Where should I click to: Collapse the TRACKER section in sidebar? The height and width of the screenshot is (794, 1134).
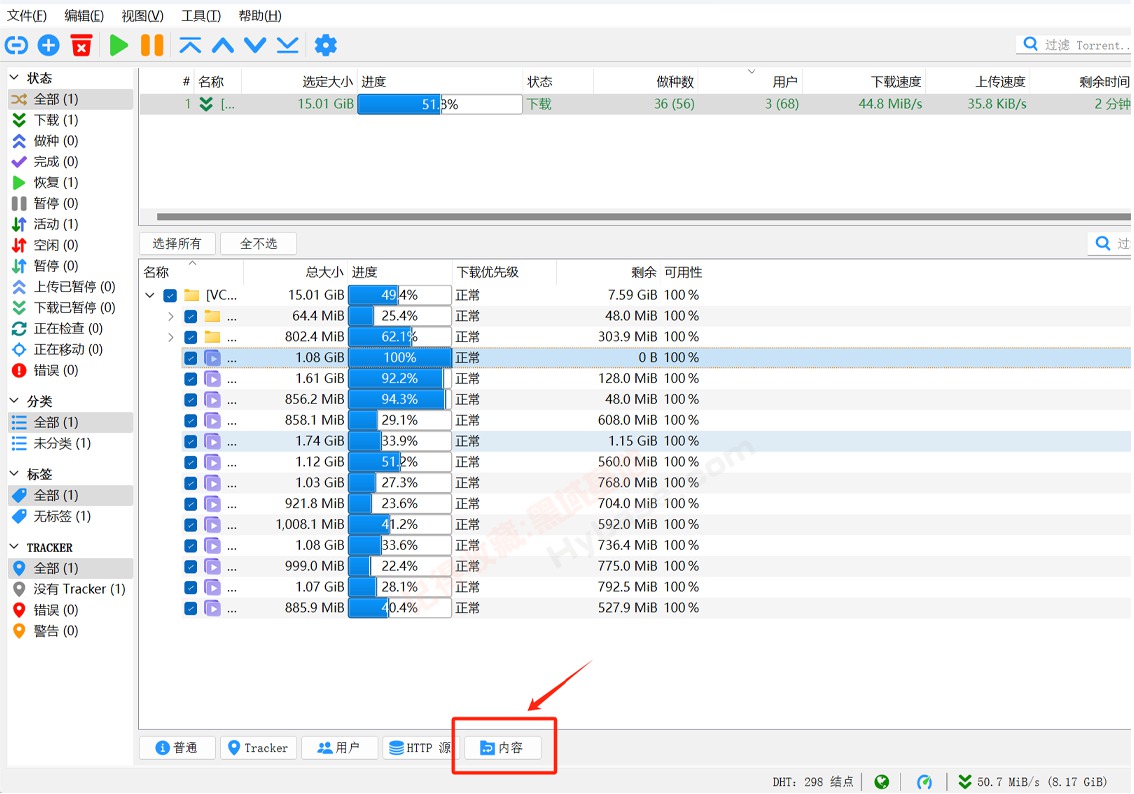tap(12, 546)
